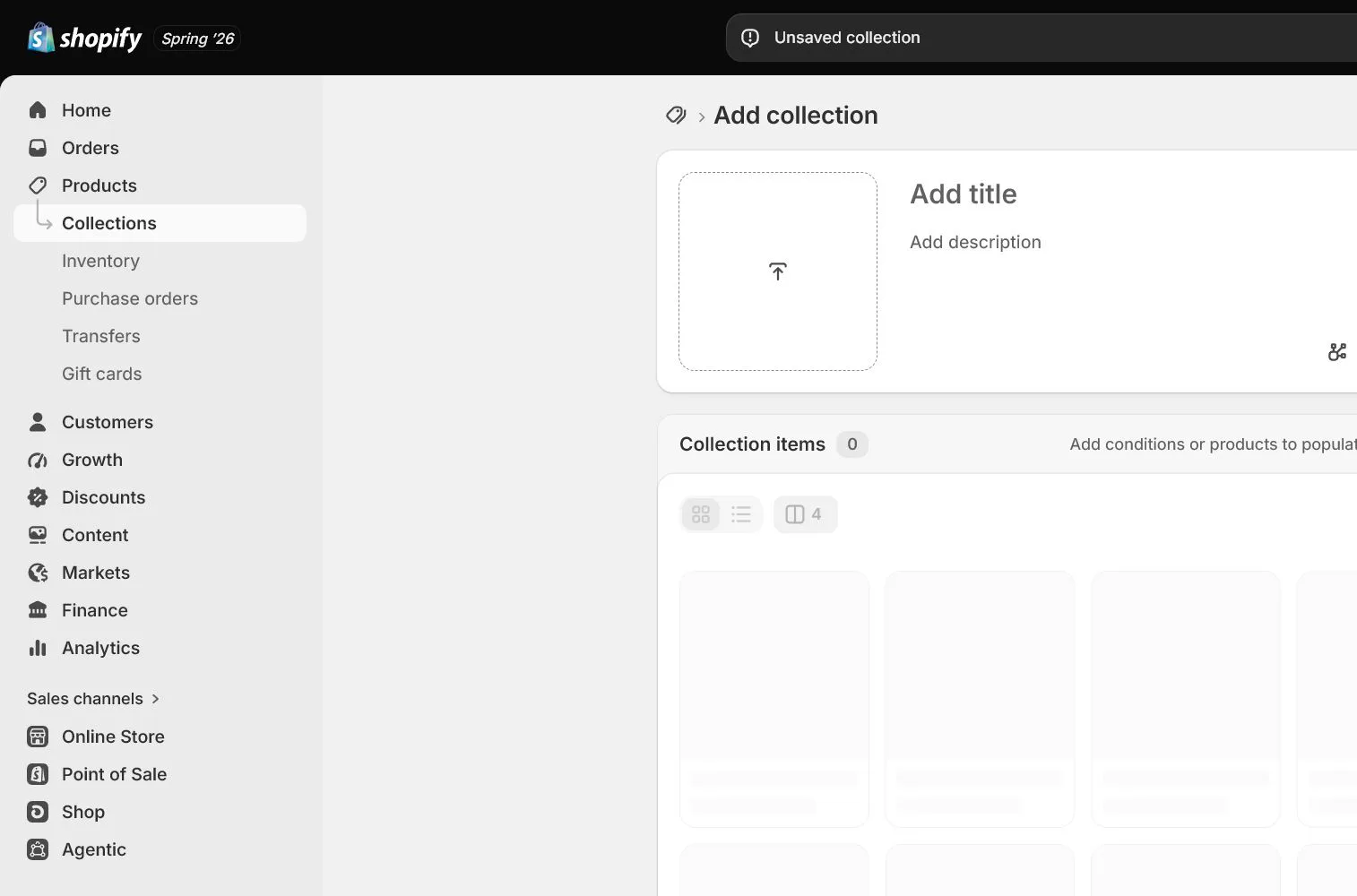Click the Collection items heading
Image resolution: width=1357 pixels, height=896 pixels.
pos(752,444)
